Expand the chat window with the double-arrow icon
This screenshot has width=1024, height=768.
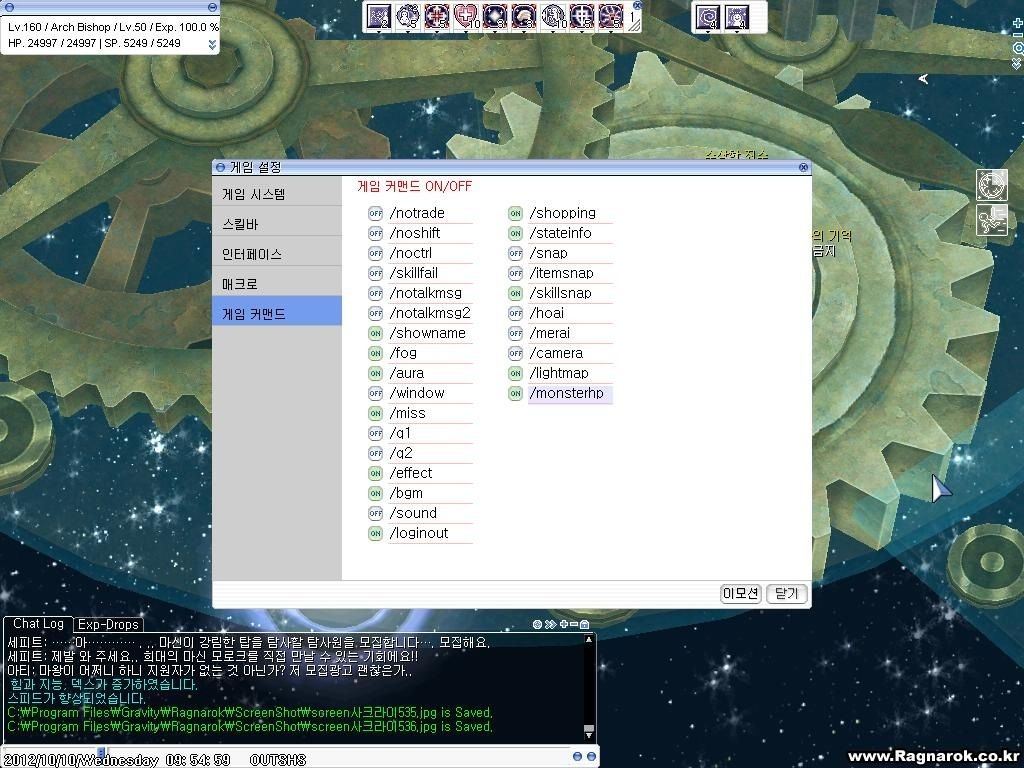pos(550,624)
